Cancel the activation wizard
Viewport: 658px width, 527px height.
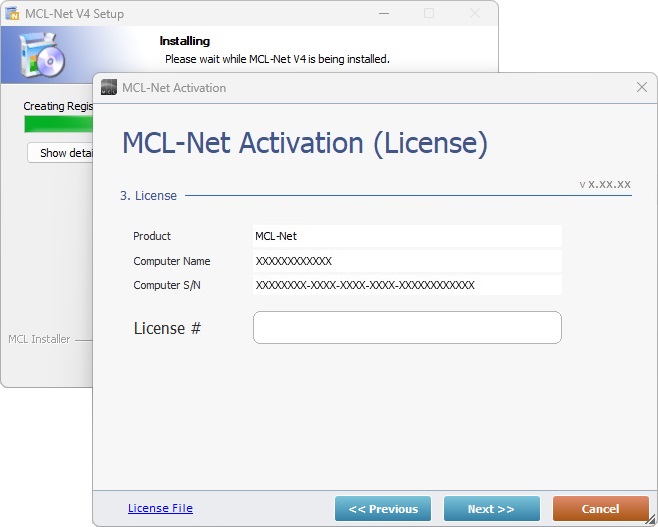601,509
